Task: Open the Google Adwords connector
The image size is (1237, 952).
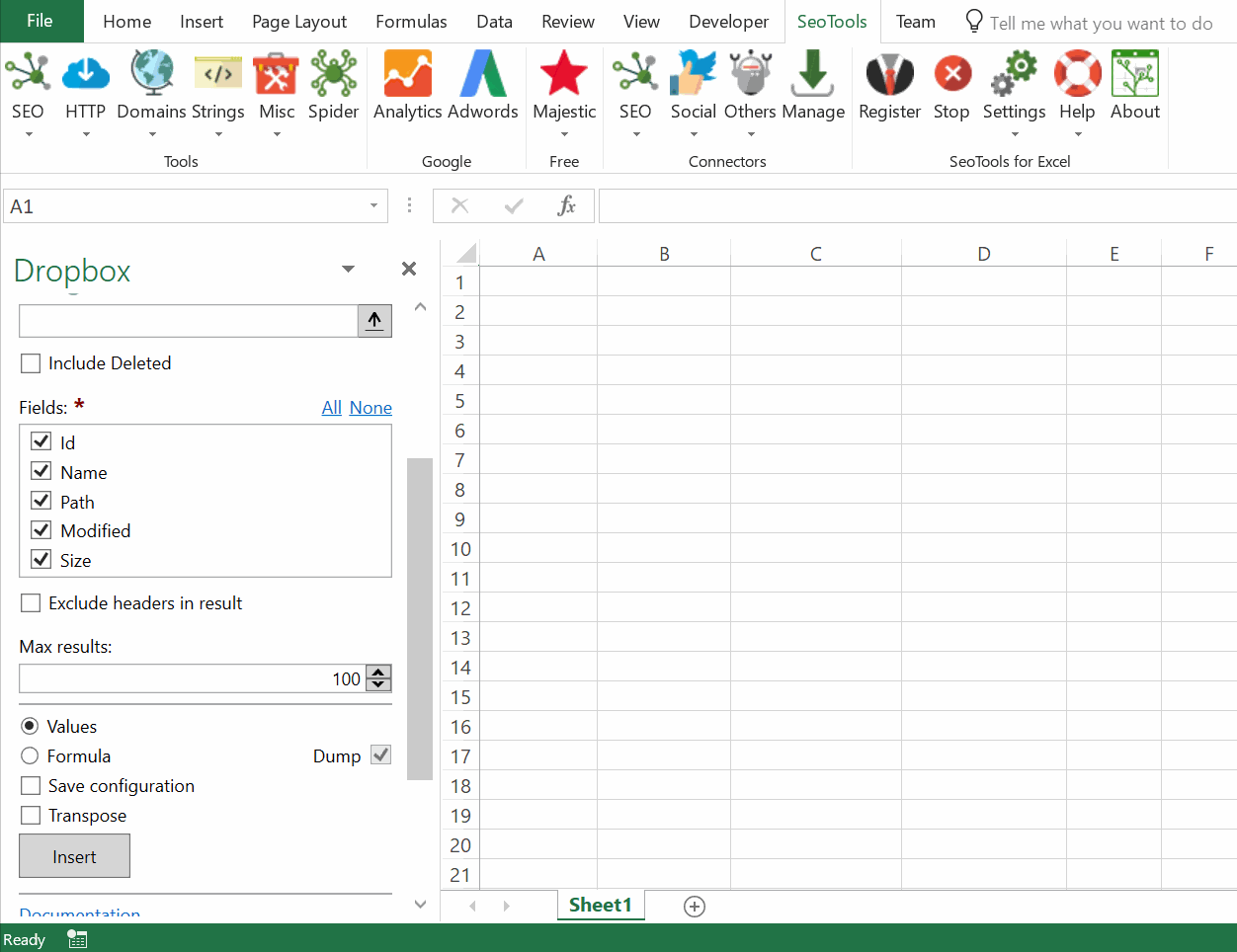Action: [483, 73]
